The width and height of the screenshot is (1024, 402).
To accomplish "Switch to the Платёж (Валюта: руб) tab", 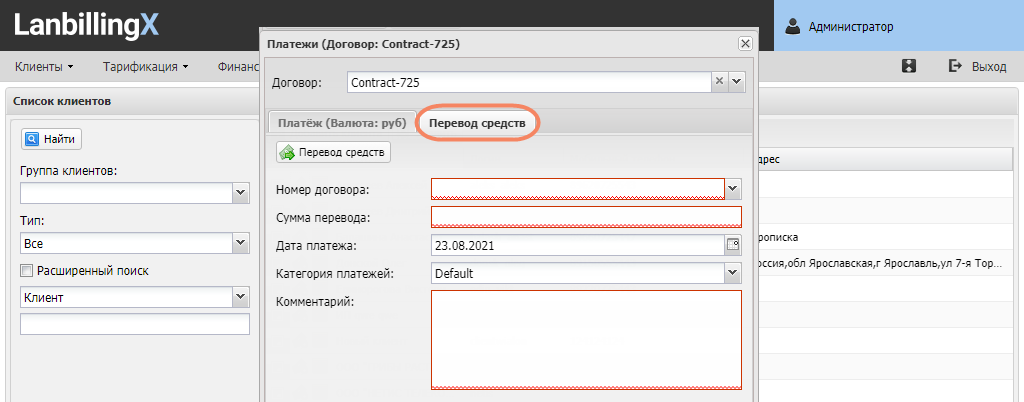I will point(343,123).
